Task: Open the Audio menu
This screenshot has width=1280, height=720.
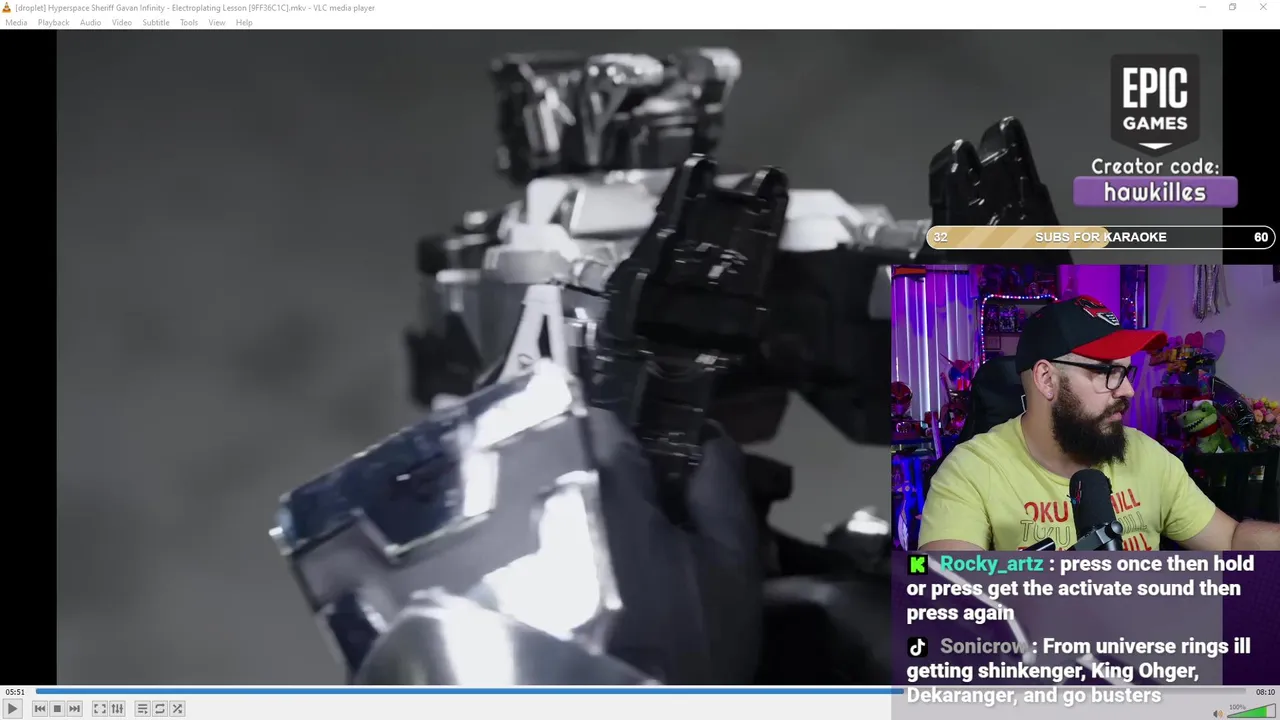Action: (90, 22)
